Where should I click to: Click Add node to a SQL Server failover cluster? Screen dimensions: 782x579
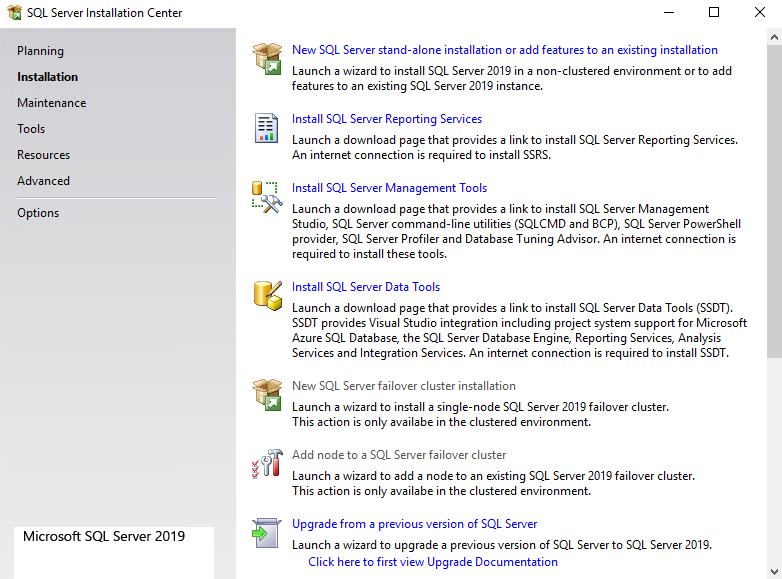pos(399,455)
